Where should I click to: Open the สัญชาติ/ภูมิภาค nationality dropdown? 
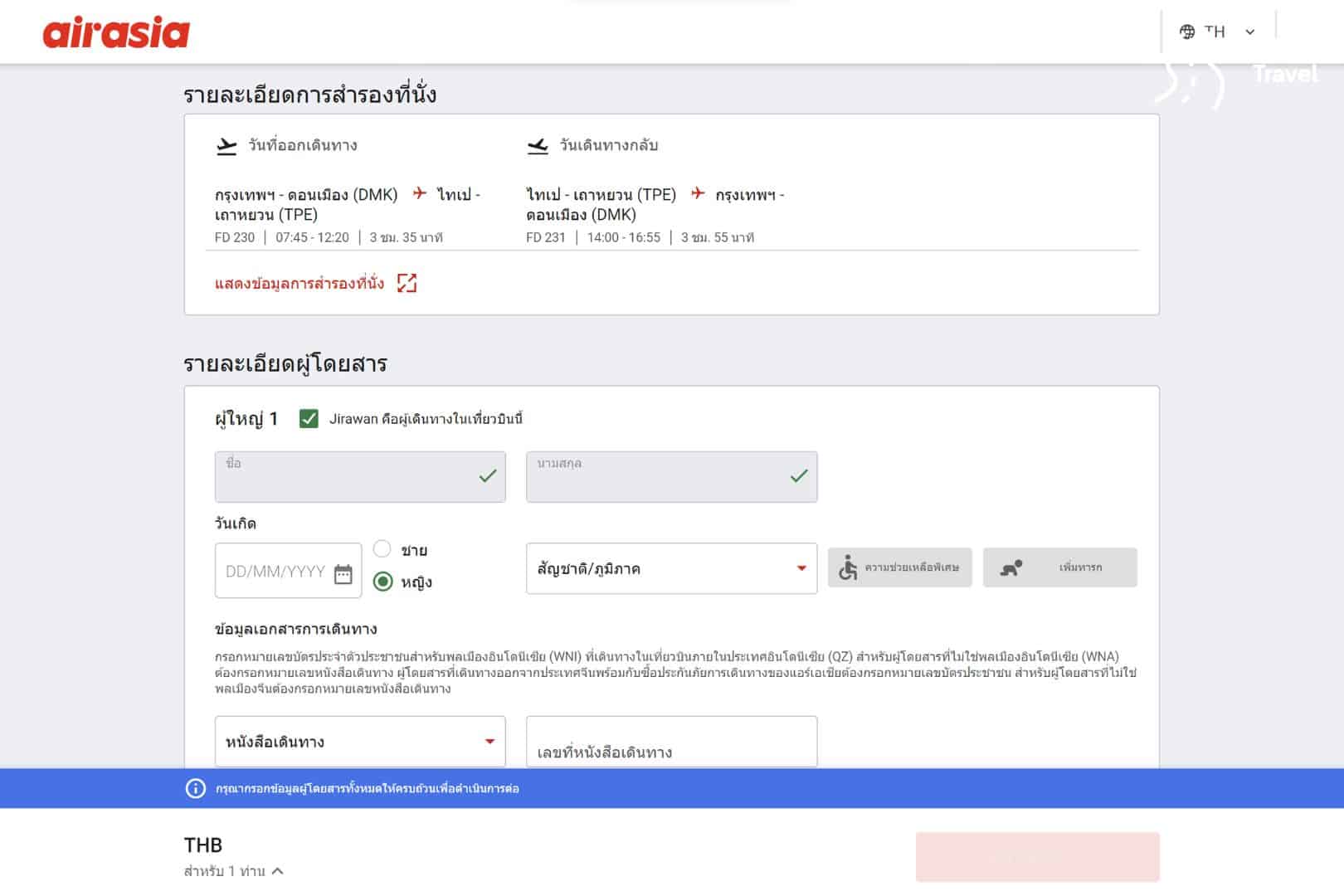click(671, 569)
